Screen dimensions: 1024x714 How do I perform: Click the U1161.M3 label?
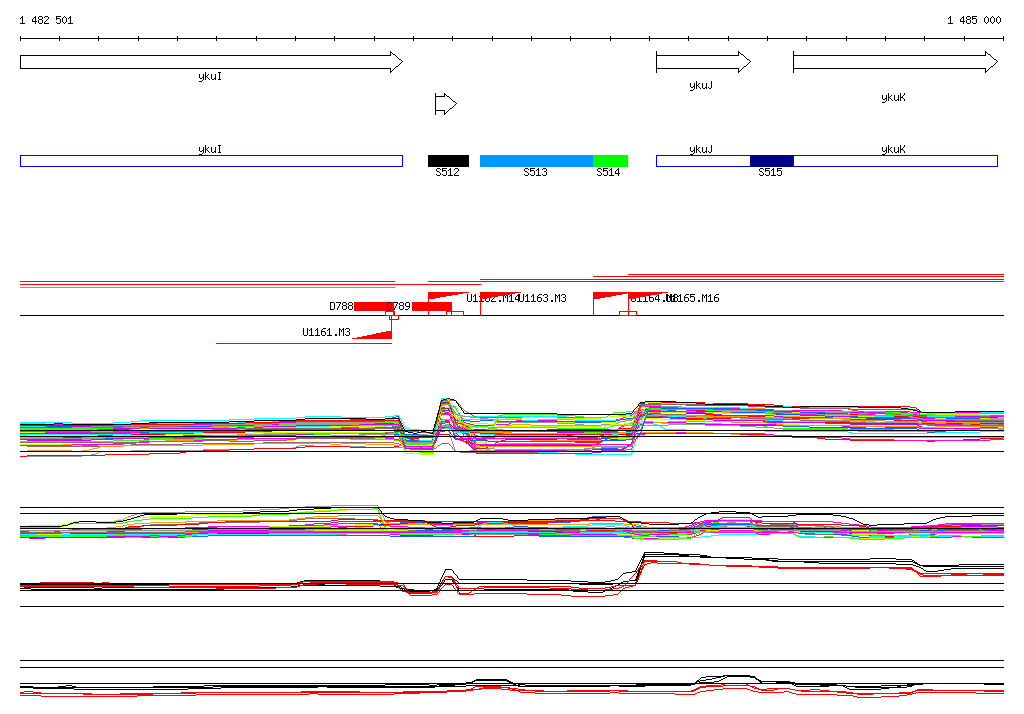[327, 333]
